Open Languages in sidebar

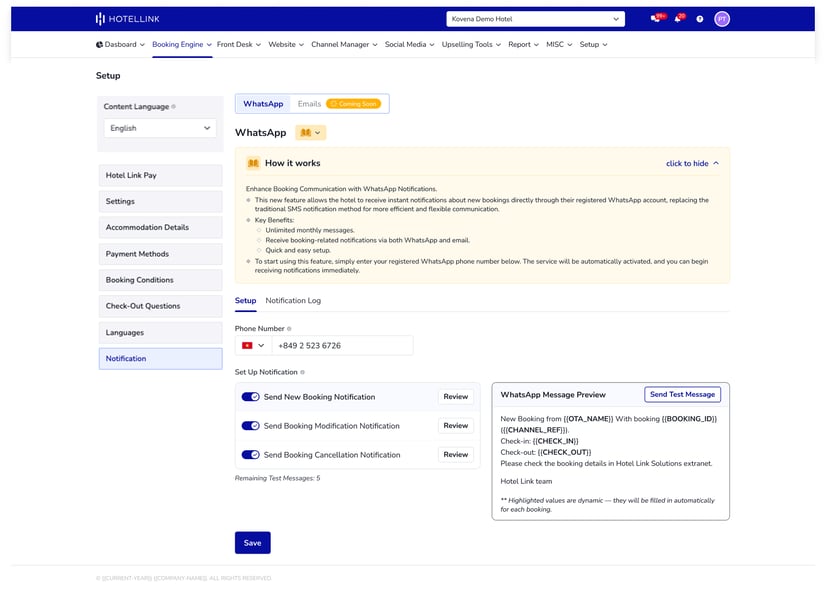(161, 333)
